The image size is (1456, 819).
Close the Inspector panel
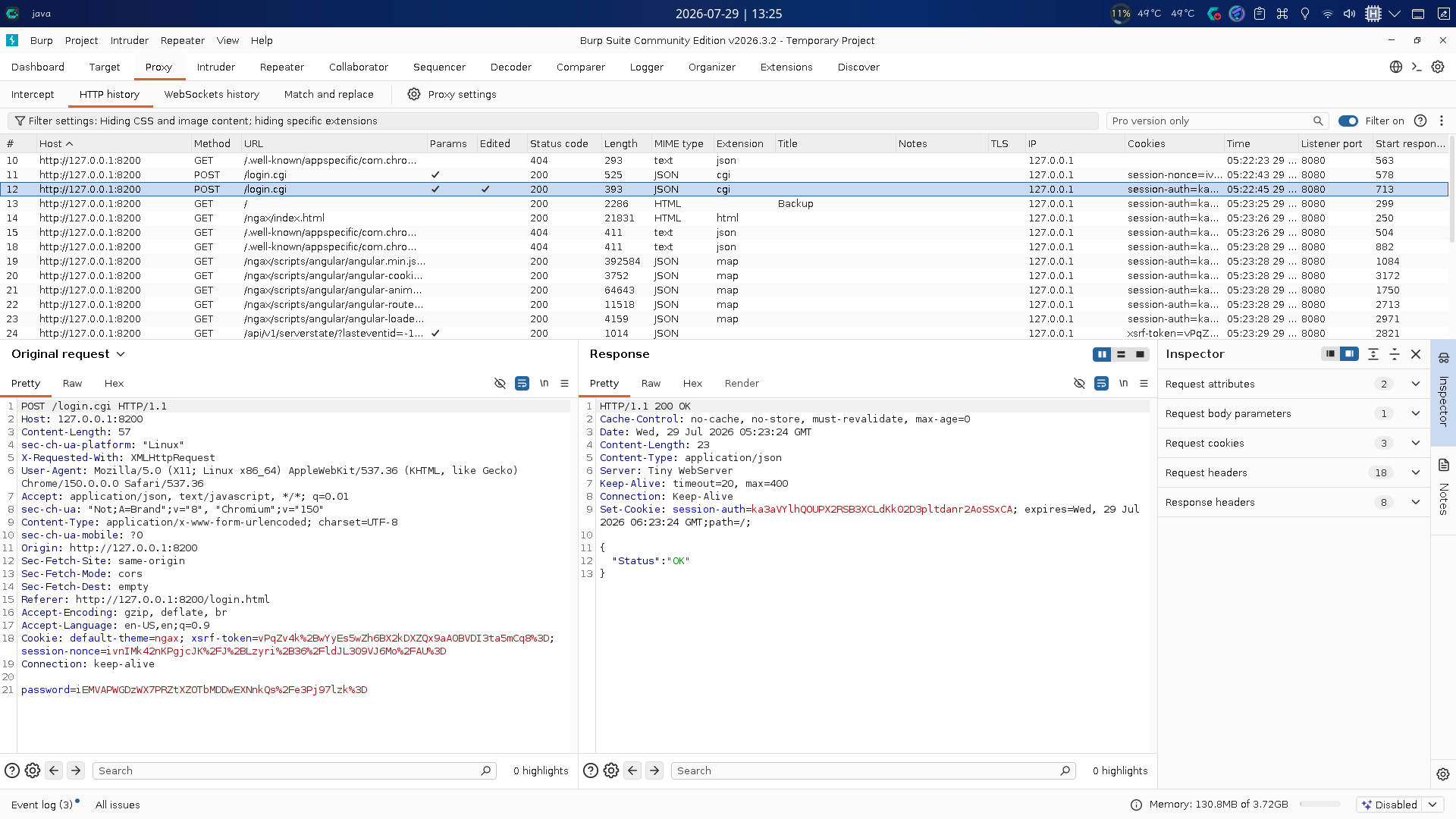click(x=1415, y=354)
